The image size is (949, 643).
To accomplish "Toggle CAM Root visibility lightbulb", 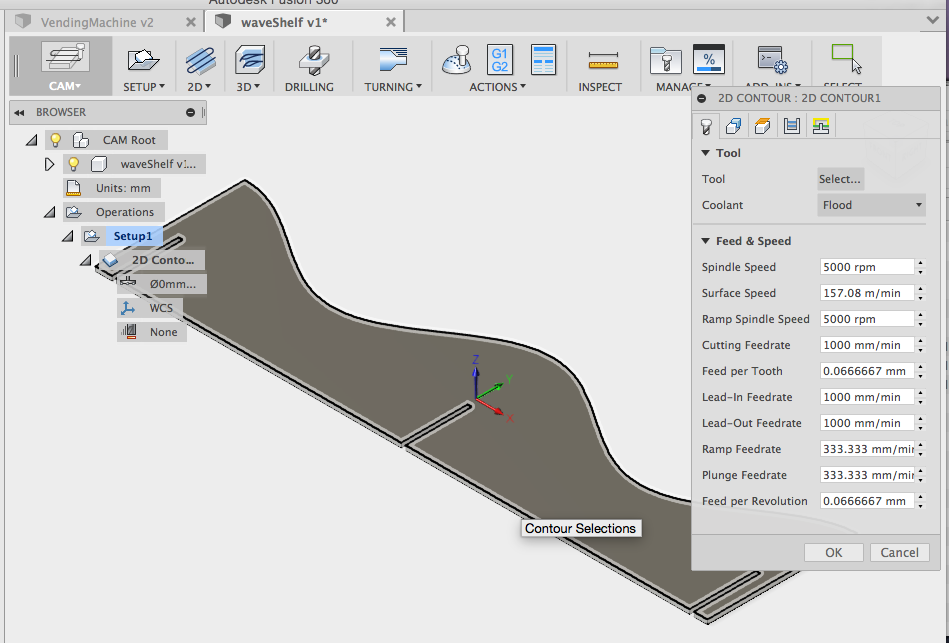I will pos(55,140).
